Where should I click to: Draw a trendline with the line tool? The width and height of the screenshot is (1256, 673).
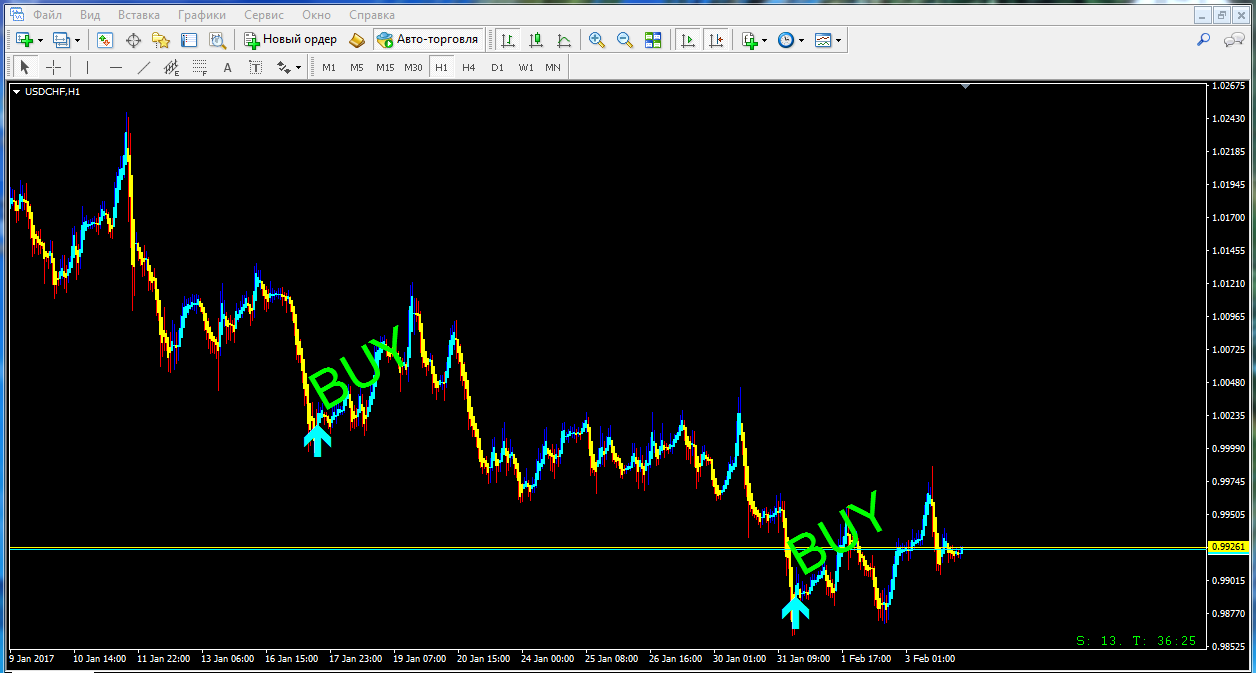tap(144, 67)
